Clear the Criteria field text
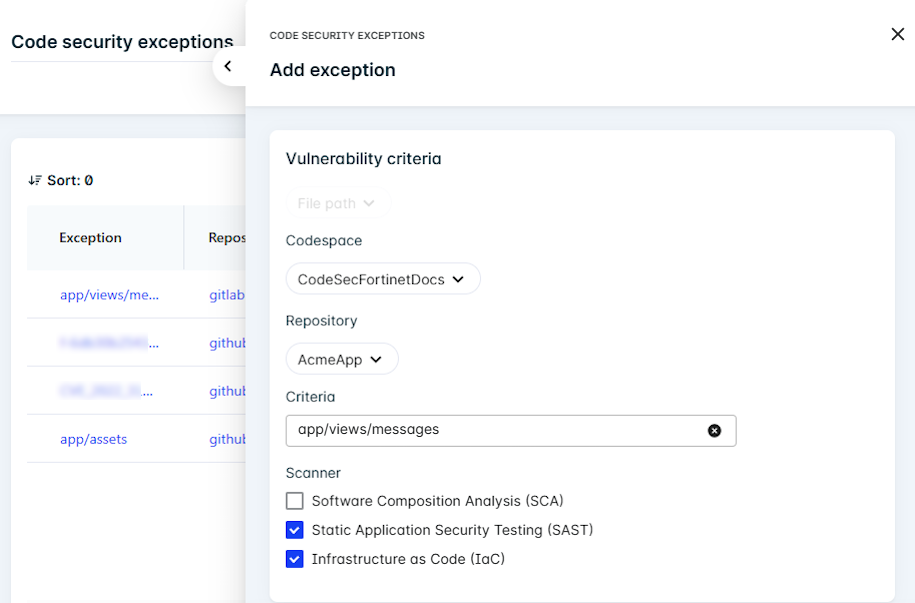This screenshot has width=915, height=603. pyautogui.click(x=714, y=430)
